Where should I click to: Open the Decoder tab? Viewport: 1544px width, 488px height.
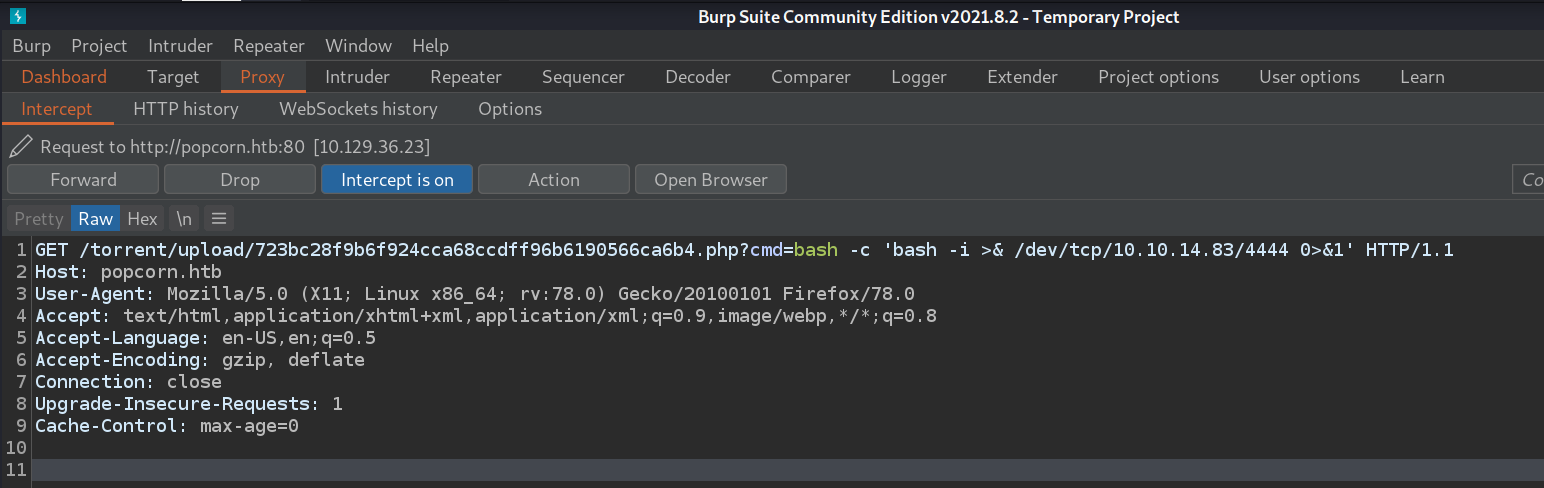[698, 77]
